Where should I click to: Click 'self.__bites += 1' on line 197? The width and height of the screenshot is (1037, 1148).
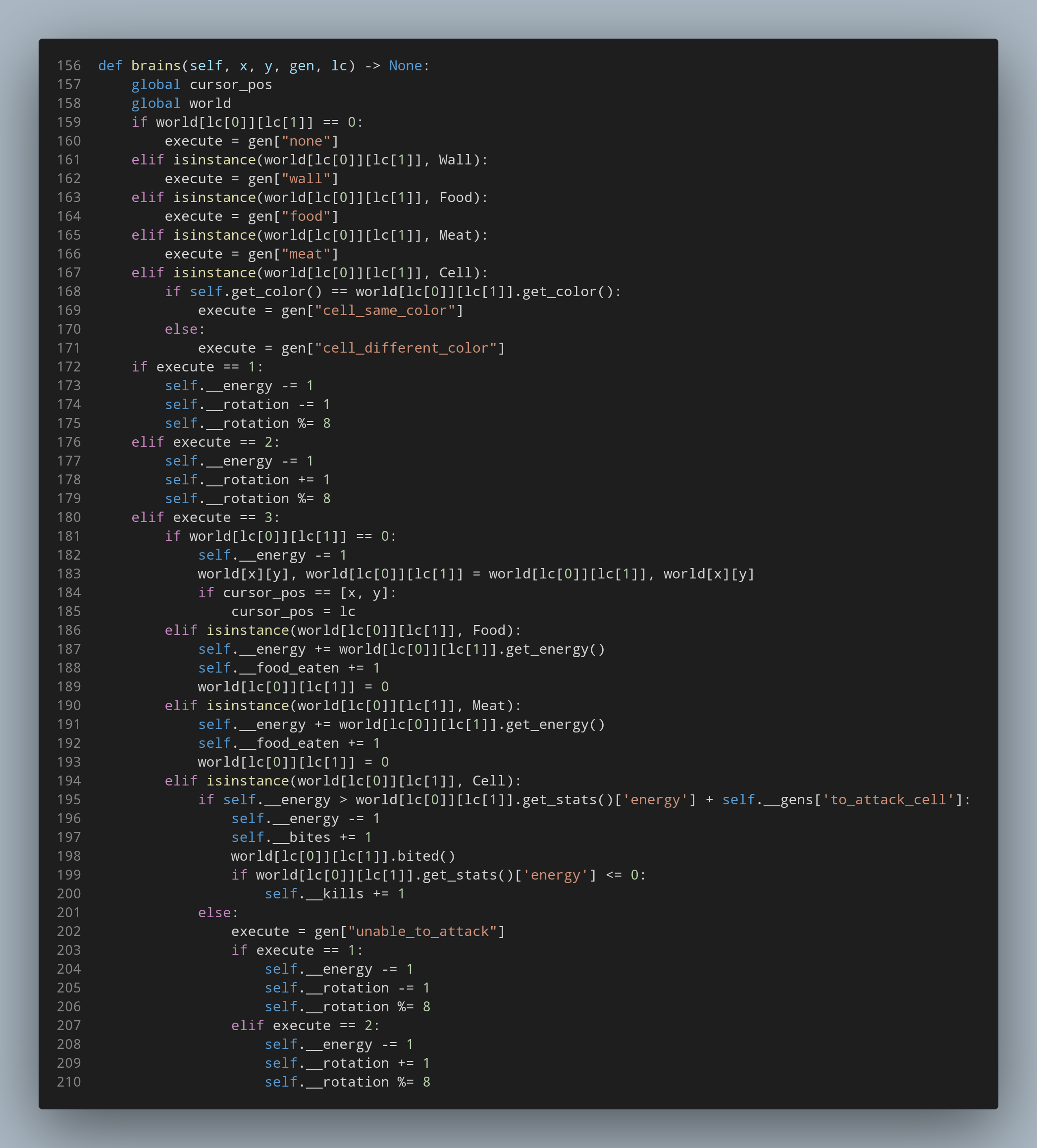click(x=302, y=837)
